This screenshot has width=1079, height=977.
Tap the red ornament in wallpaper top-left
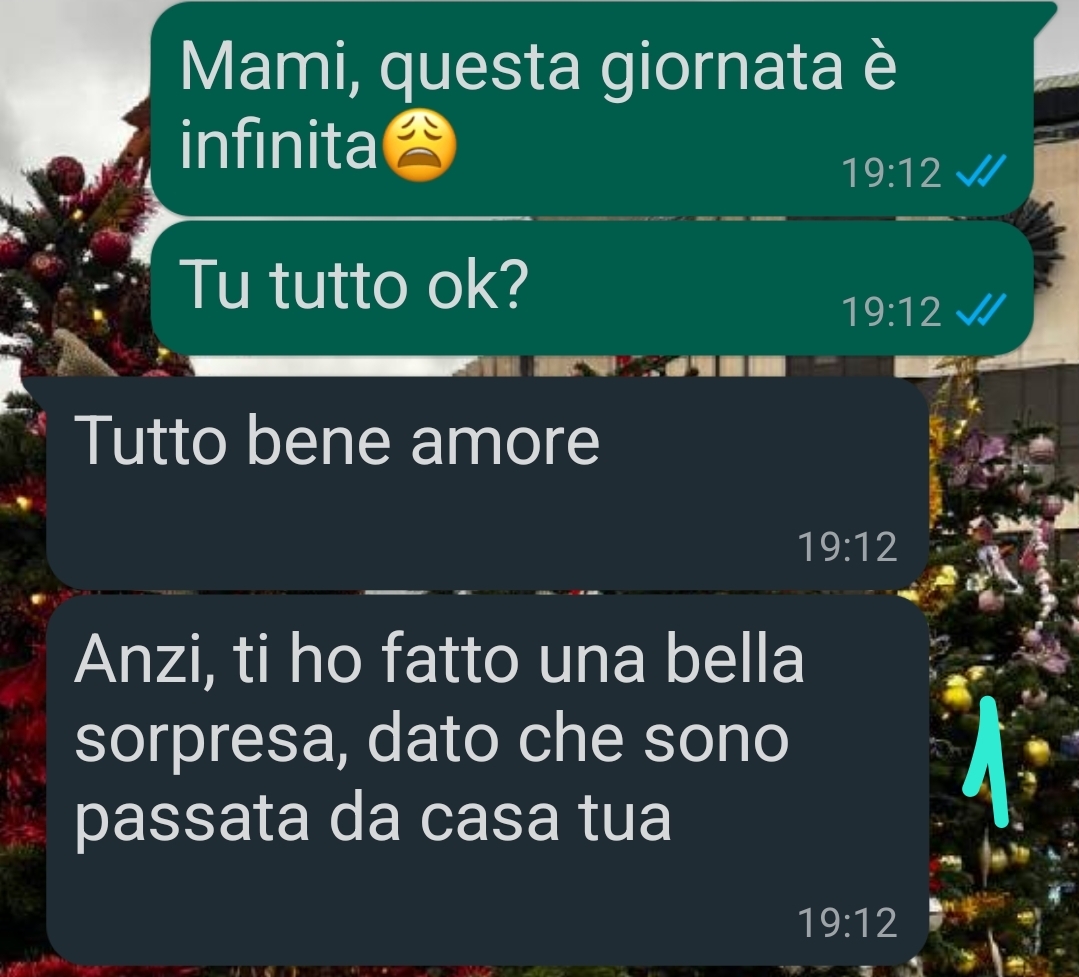pos(65,175)
